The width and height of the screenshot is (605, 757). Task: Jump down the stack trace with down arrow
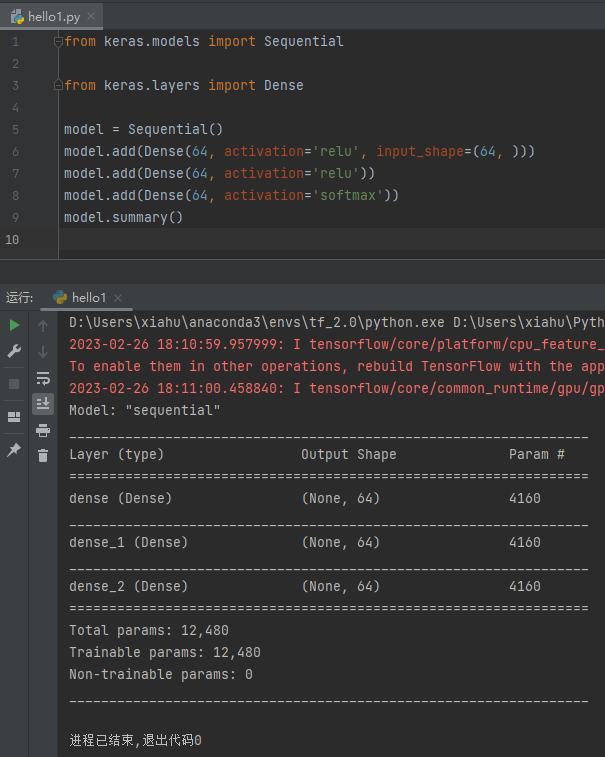[x=43, y=352]
